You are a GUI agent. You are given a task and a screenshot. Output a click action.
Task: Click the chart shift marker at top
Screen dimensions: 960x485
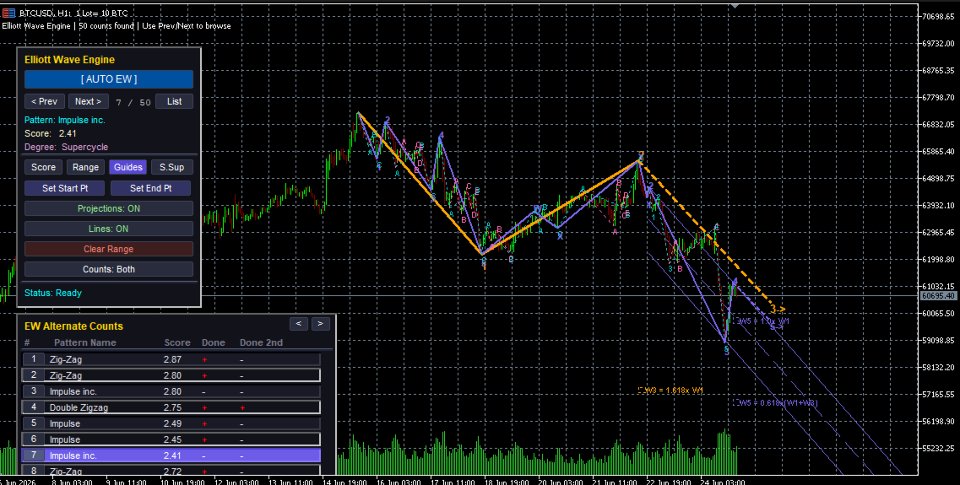pos(735,6)
